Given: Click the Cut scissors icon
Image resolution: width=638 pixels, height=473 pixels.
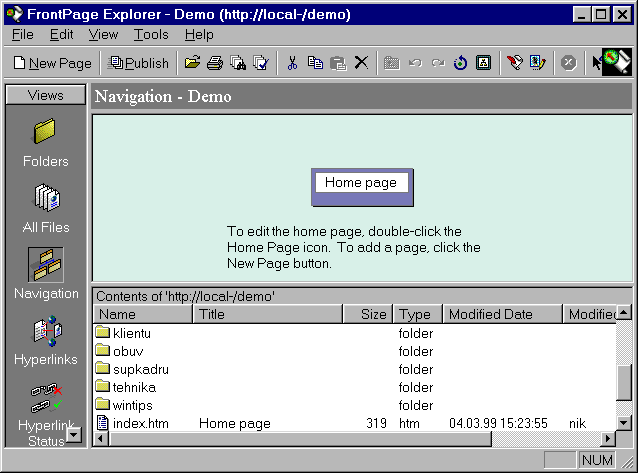Looking at the screenshot, I should (x=292, y=63).
